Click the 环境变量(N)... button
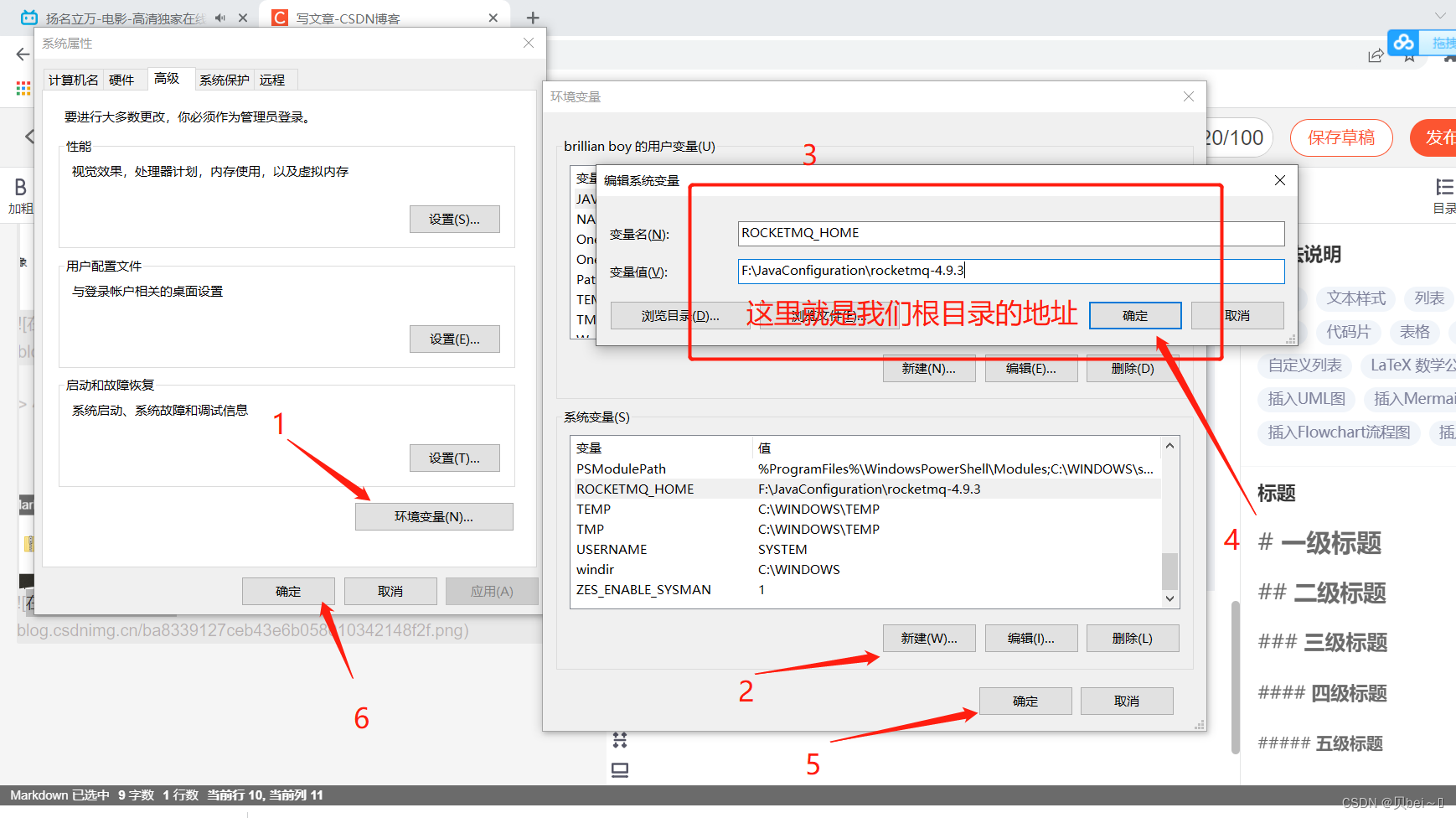This screenshot has height=818, width=1456. coord(434,516)
